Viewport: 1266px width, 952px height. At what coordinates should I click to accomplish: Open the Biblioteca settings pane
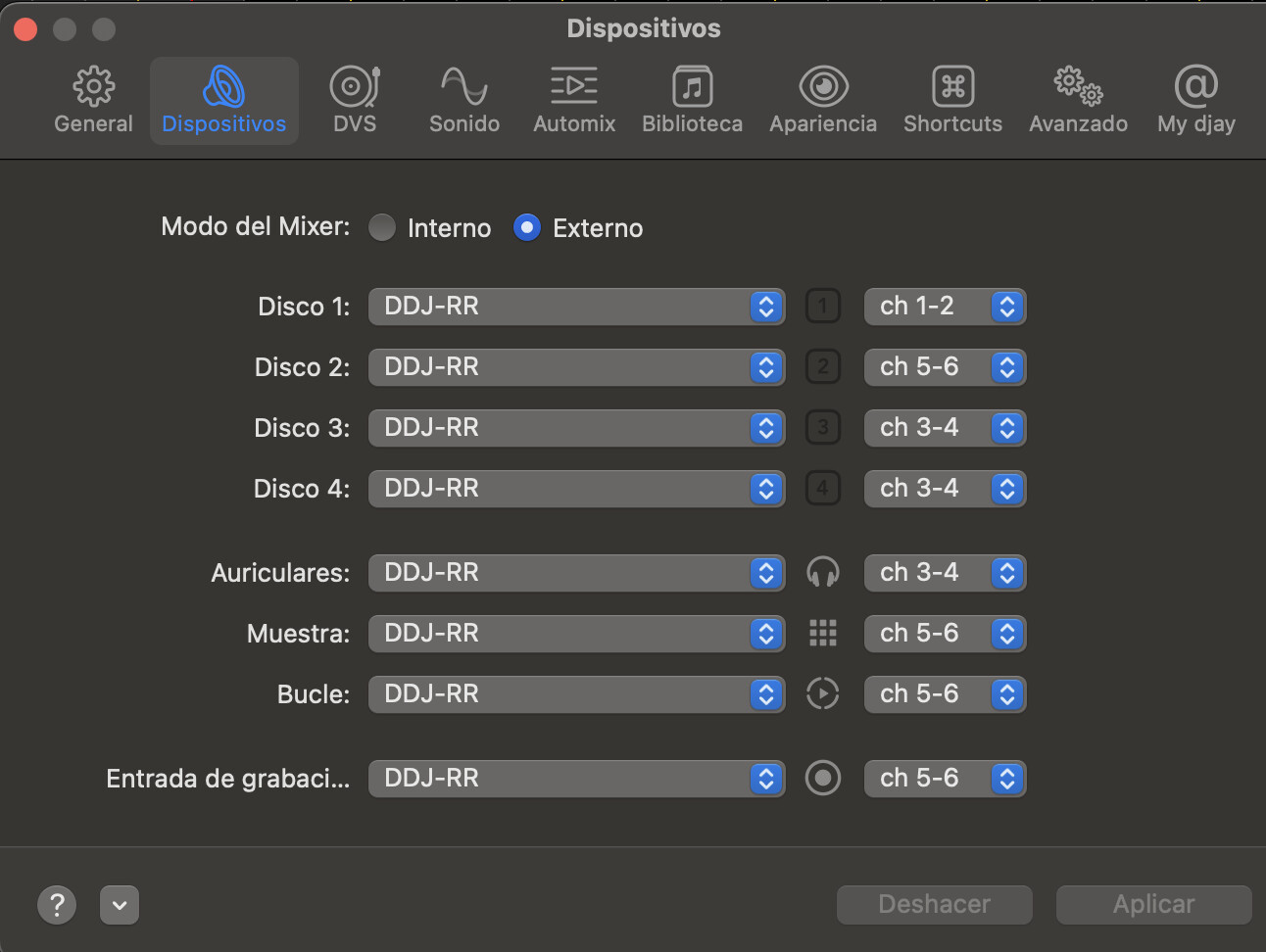tap(692, 100)
